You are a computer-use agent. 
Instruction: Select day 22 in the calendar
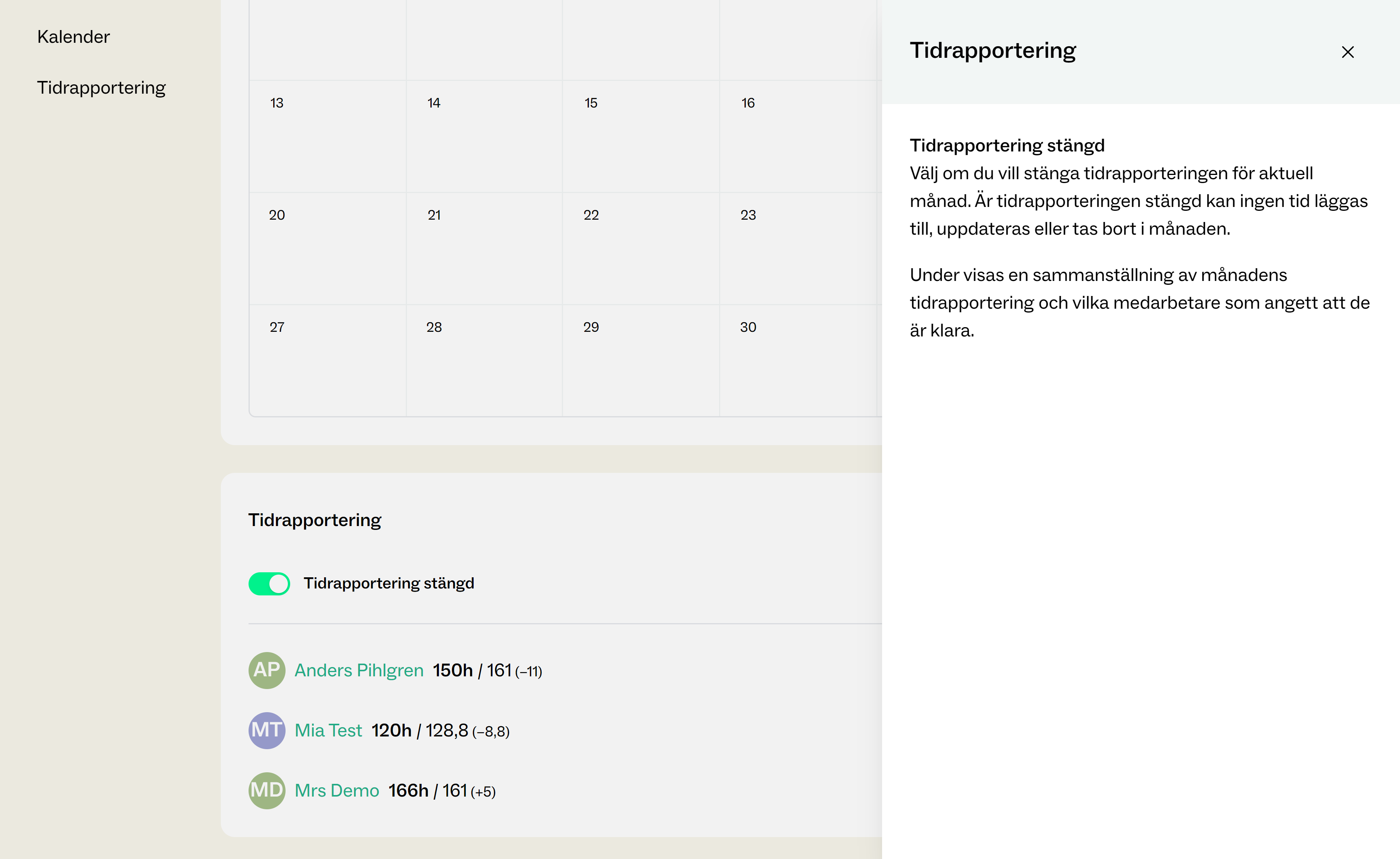[641, 248]
